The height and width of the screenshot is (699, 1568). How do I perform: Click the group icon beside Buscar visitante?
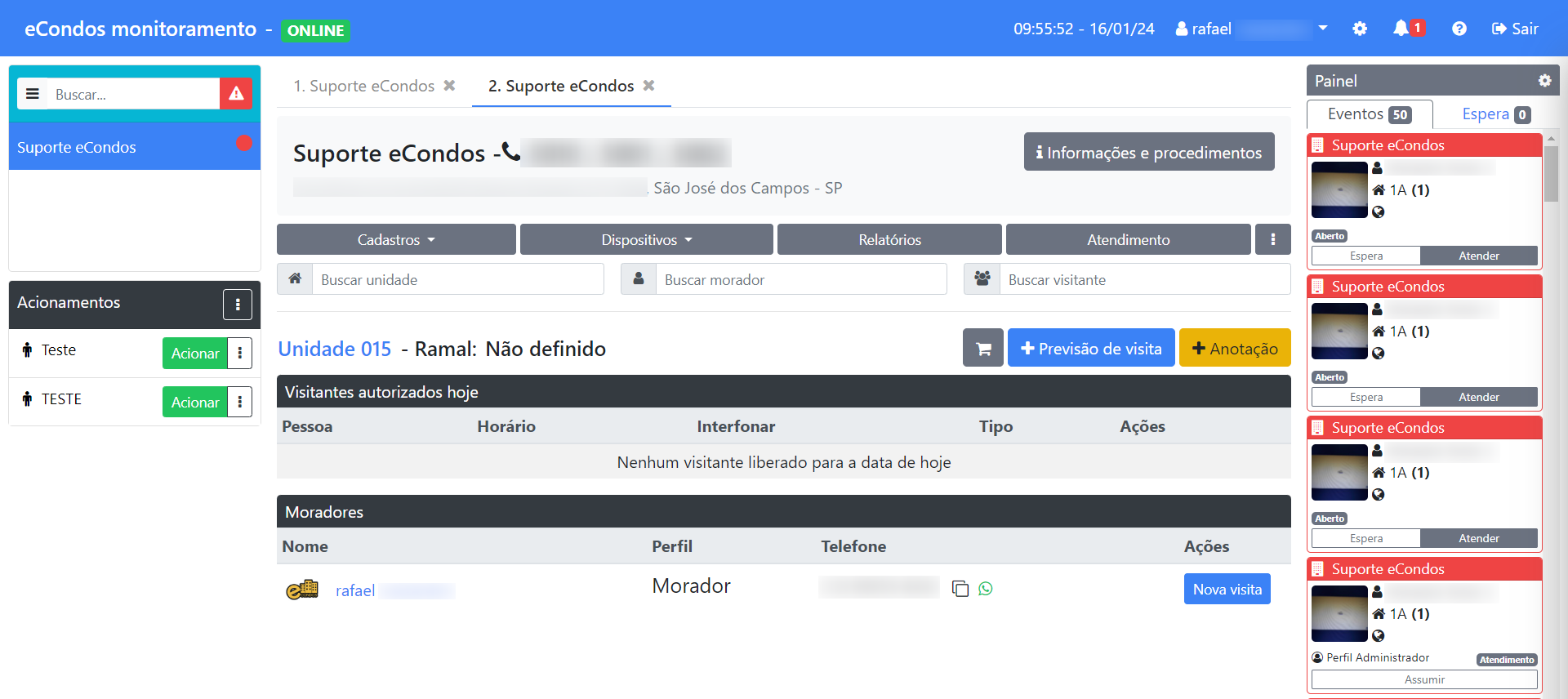pyautogui.click(x=982, y=279)
